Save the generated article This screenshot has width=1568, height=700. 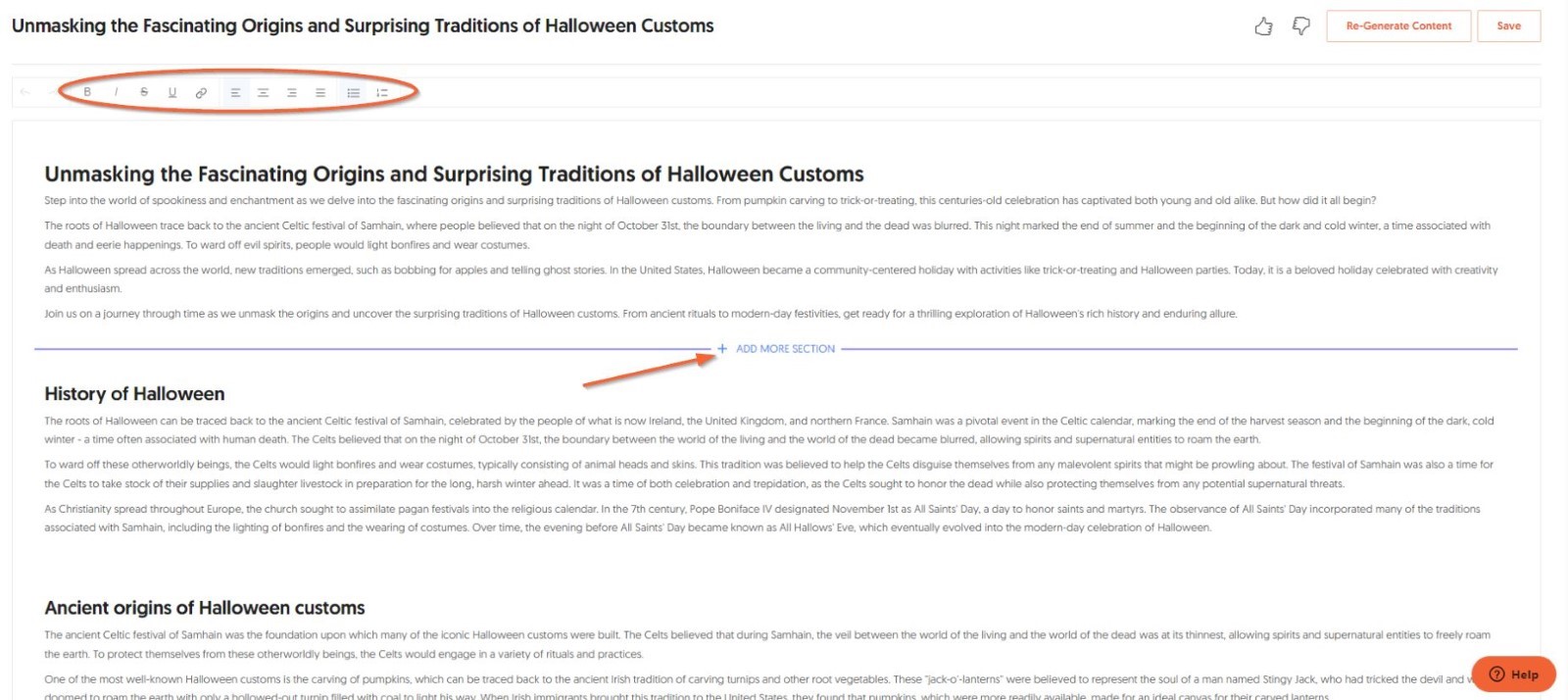coord(1508,26)
